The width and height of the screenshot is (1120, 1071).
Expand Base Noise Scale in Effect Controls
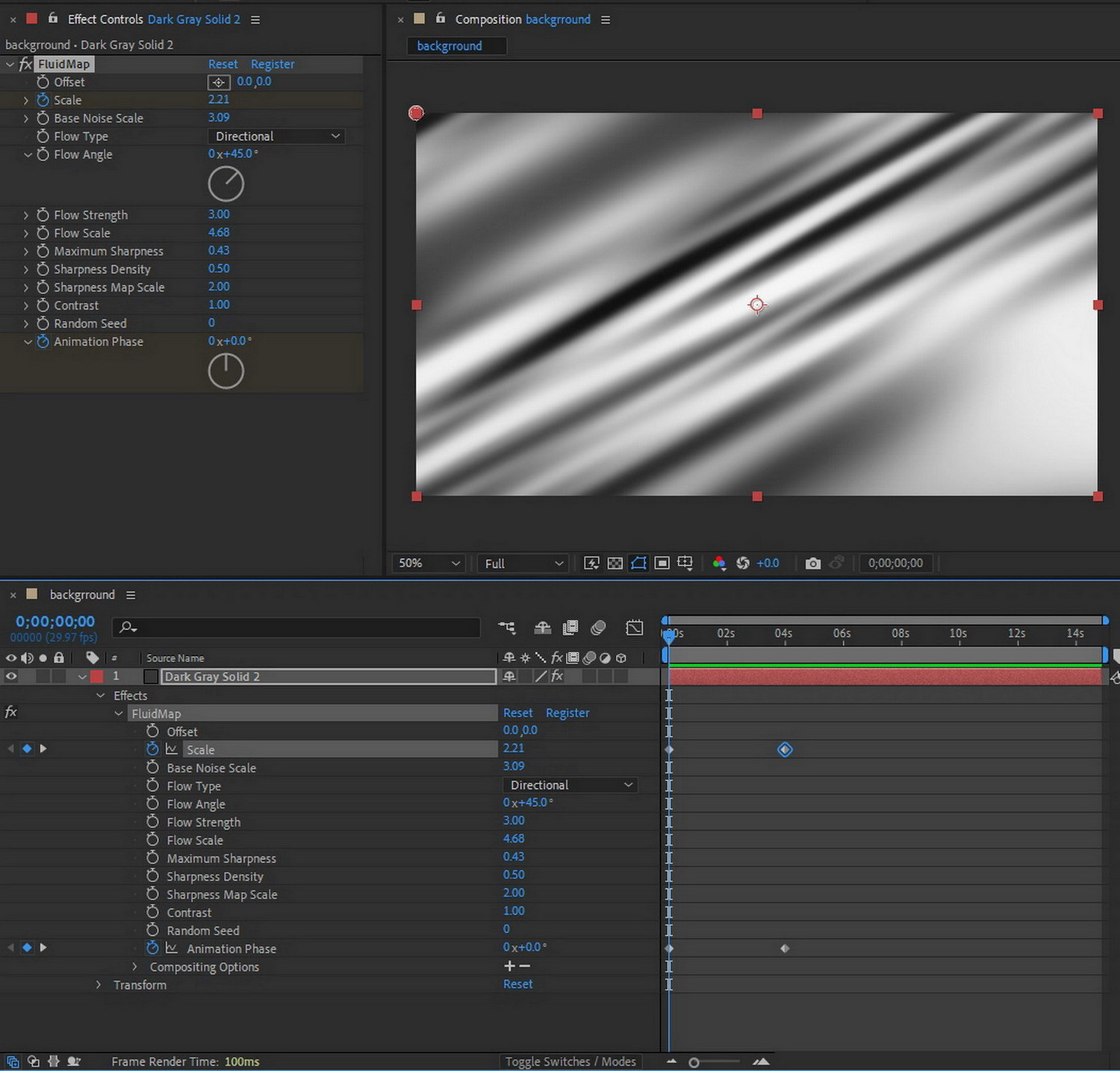(26, 118)
